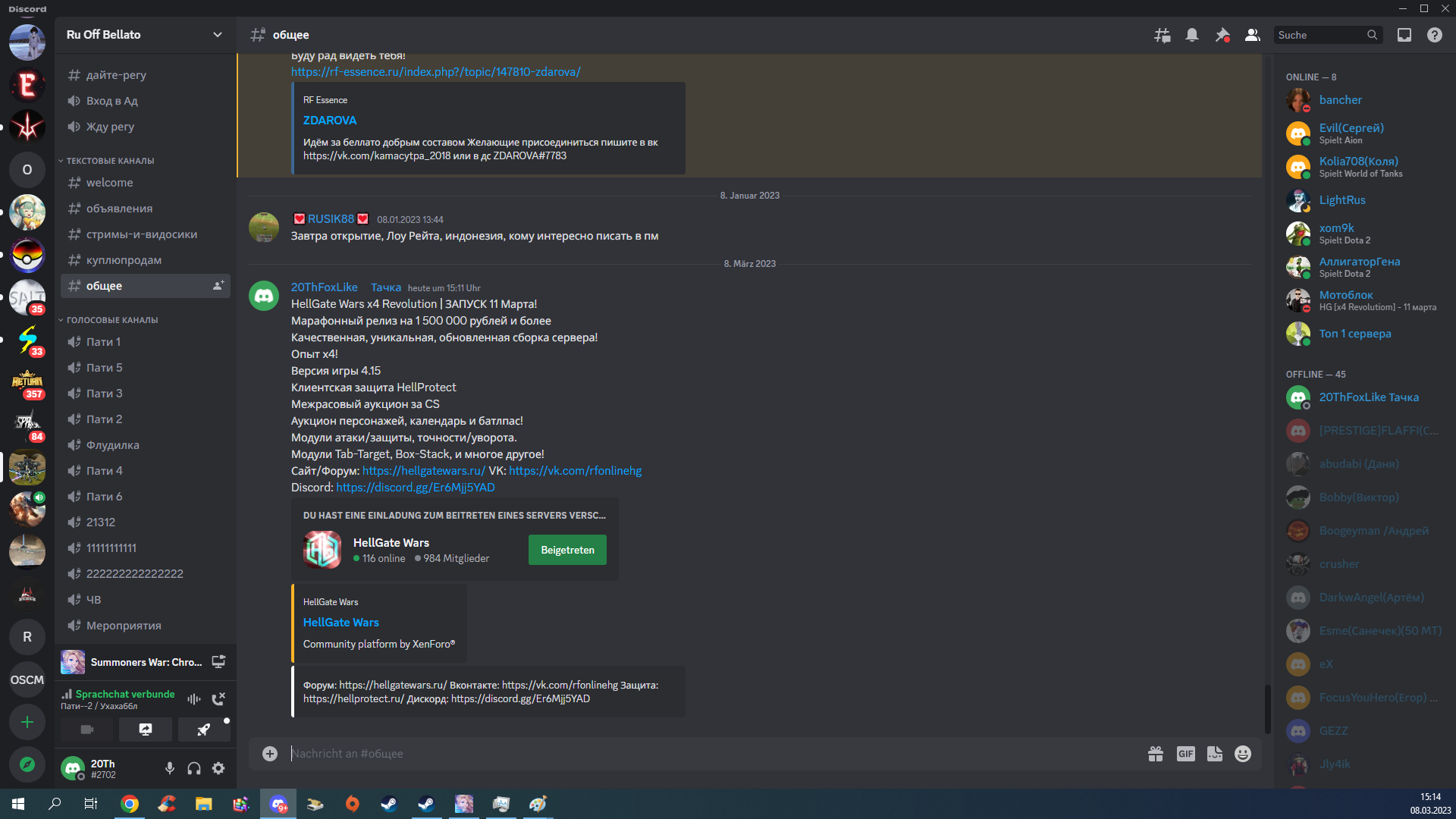Open user settings gear

tap(218, 768)
